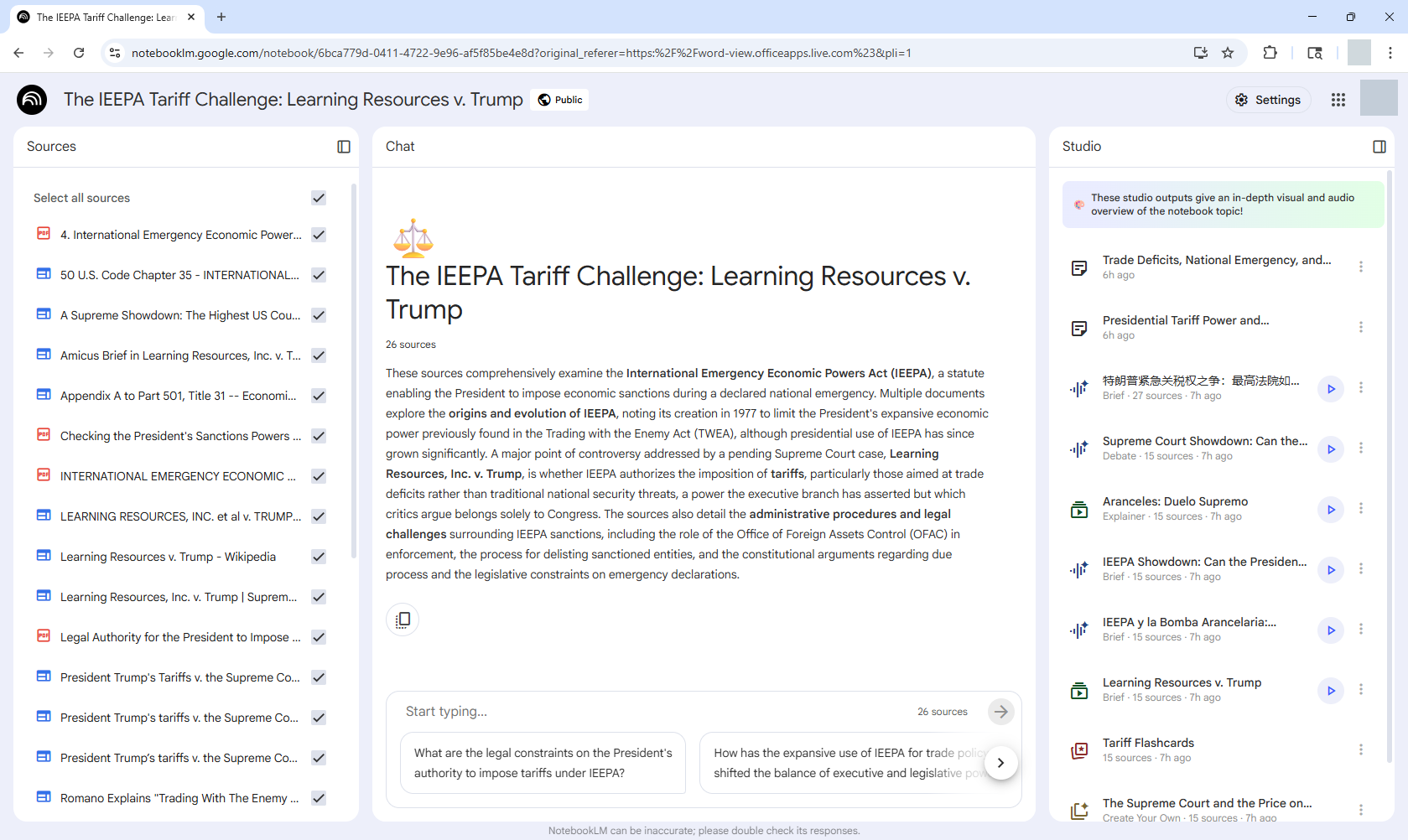Uncheck Amicus Brief in Learning Resources source
Image resolution: width=1408 pixels, height=840 pixels.
point(319,355)
